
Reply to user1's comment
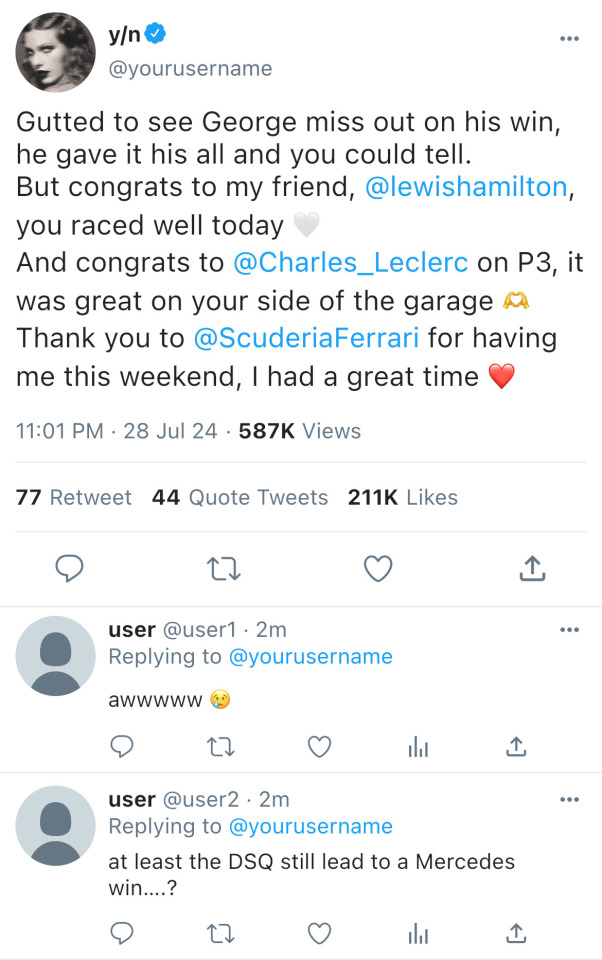[x=122, y=746]
